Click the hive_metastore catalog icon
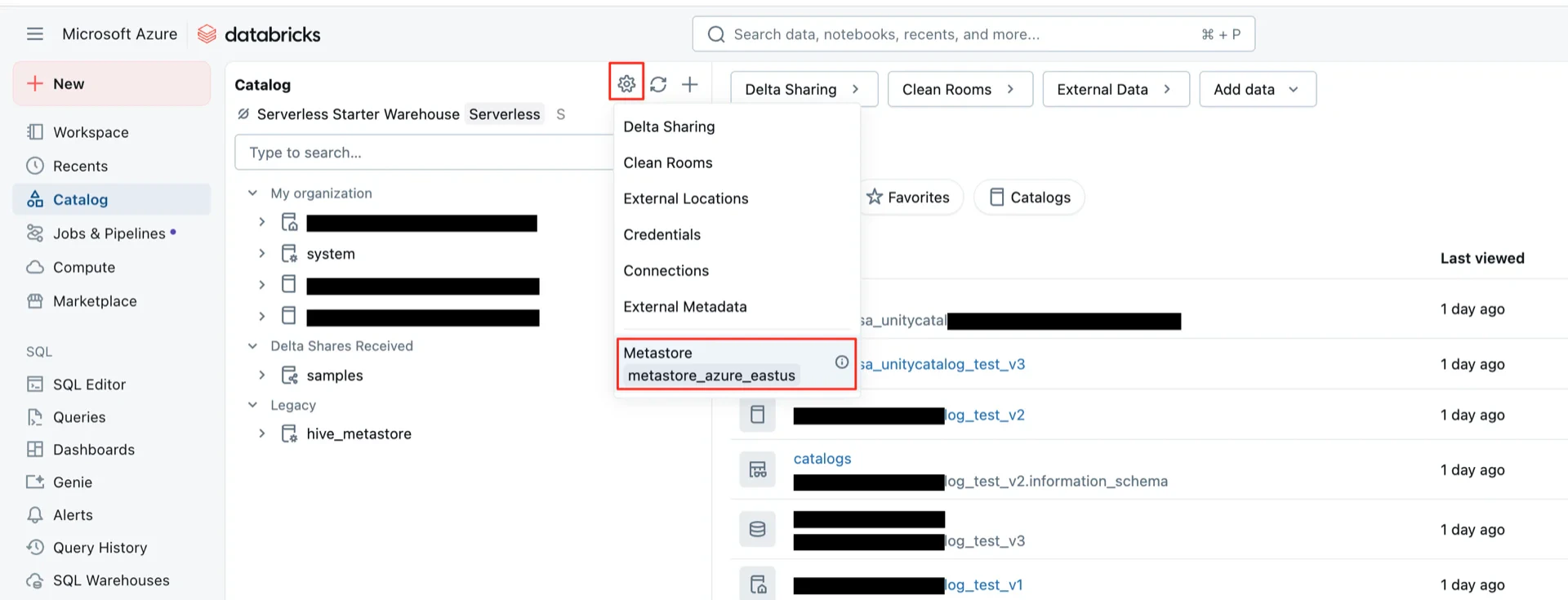The image size is (1568, 600). [x=289, y=433]
